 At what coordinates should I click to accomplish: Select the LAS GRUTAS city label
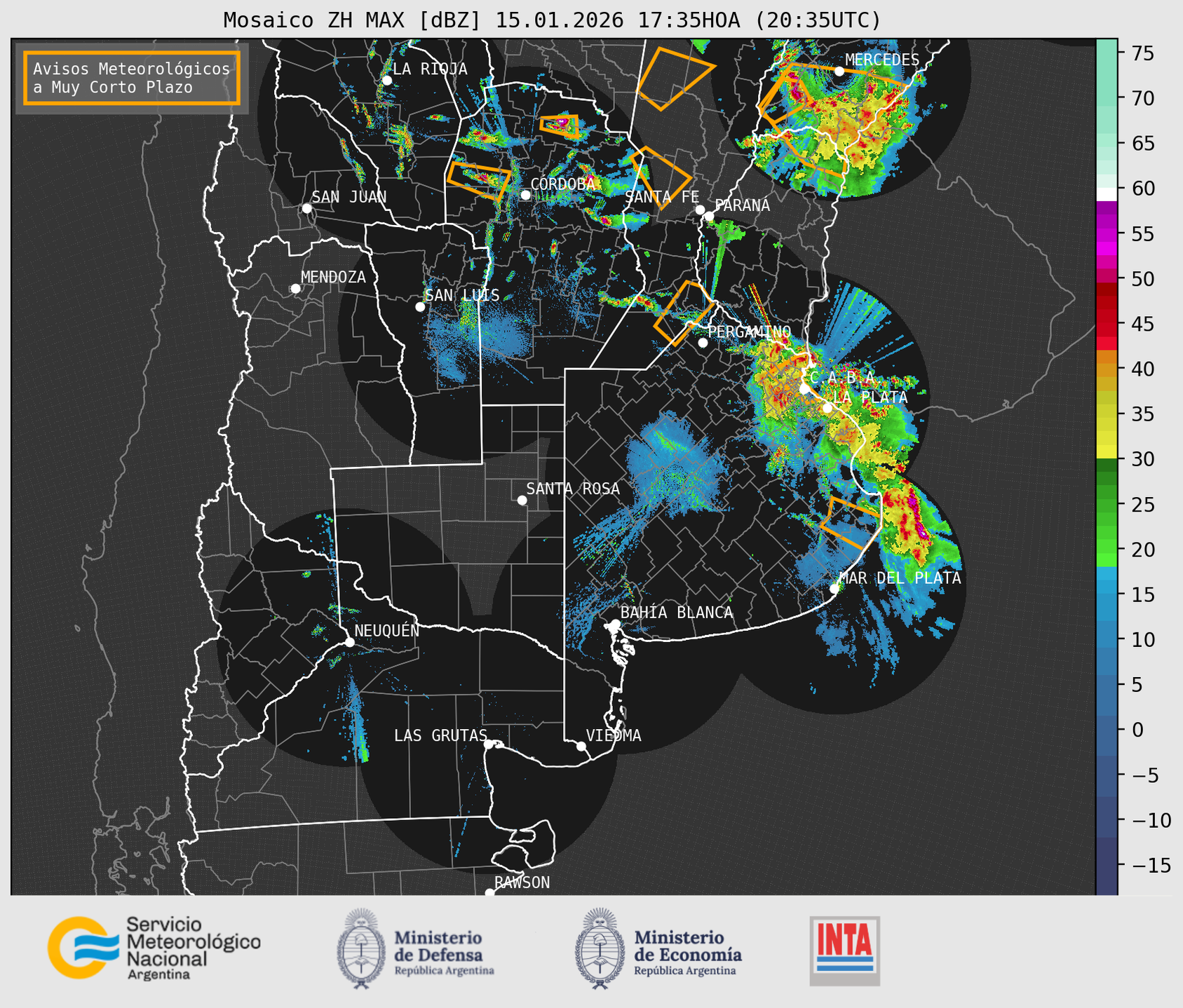[x=440, y=735]
